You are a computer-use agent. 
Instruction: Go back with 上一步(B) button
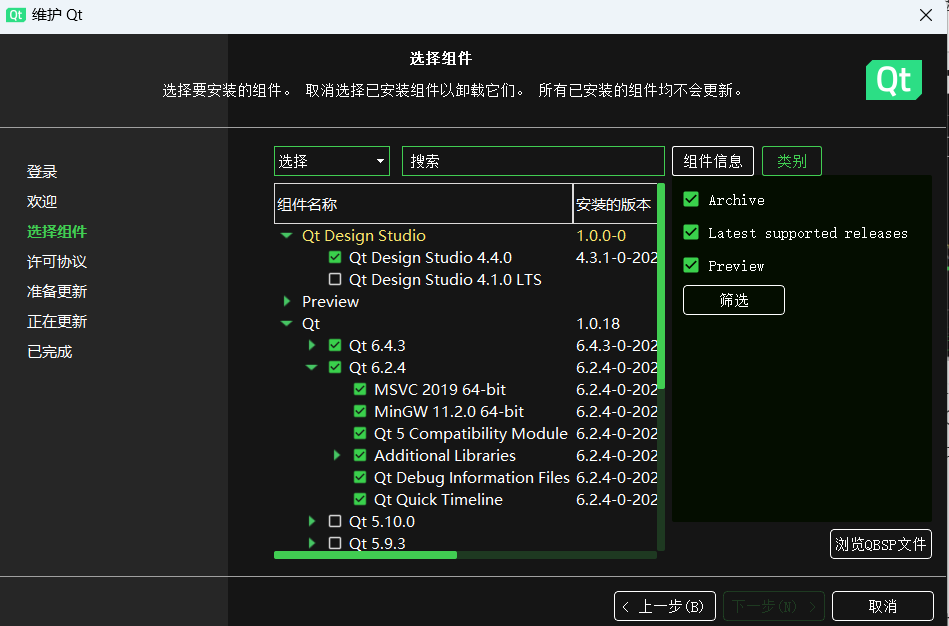tap(665, 606)
